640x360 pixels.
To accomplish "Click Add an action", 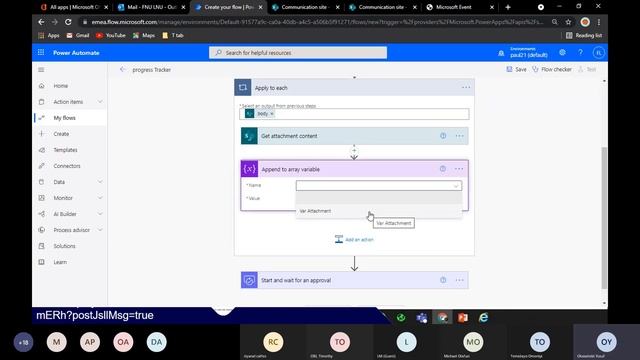I will click(x=354, y=240).
